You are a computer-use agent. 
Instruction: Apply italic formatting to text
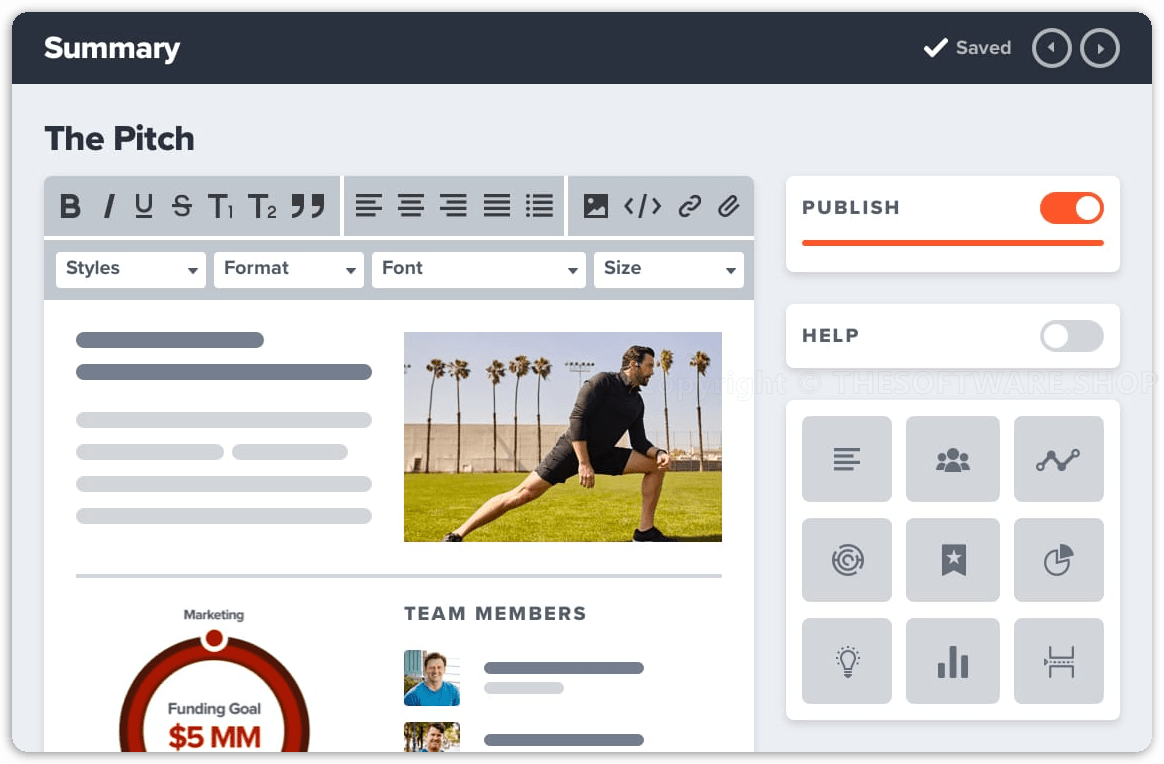[108, 206]
